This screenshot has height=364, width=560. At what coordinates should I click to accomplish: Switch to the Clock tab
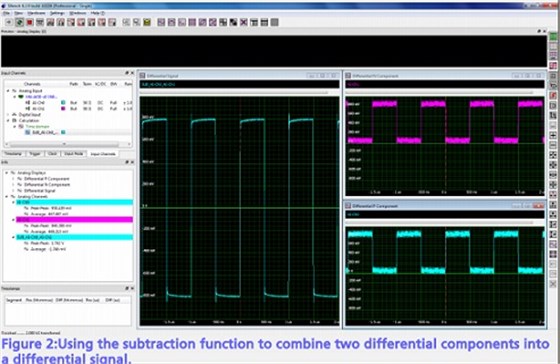pyautogui.click(x=52, y=154)
